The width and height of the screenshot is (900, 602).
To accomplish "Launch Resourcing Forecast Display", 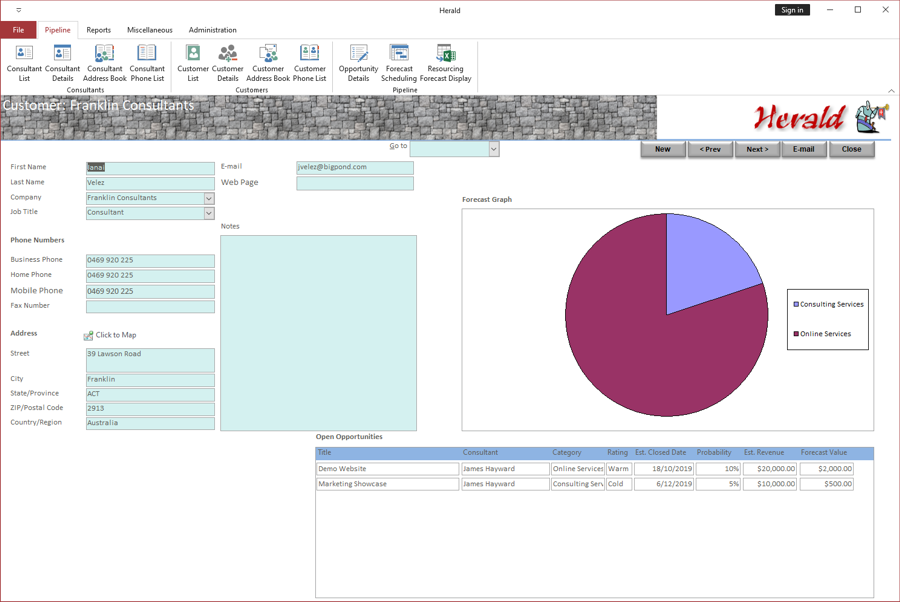I will (x=445, y=63).
